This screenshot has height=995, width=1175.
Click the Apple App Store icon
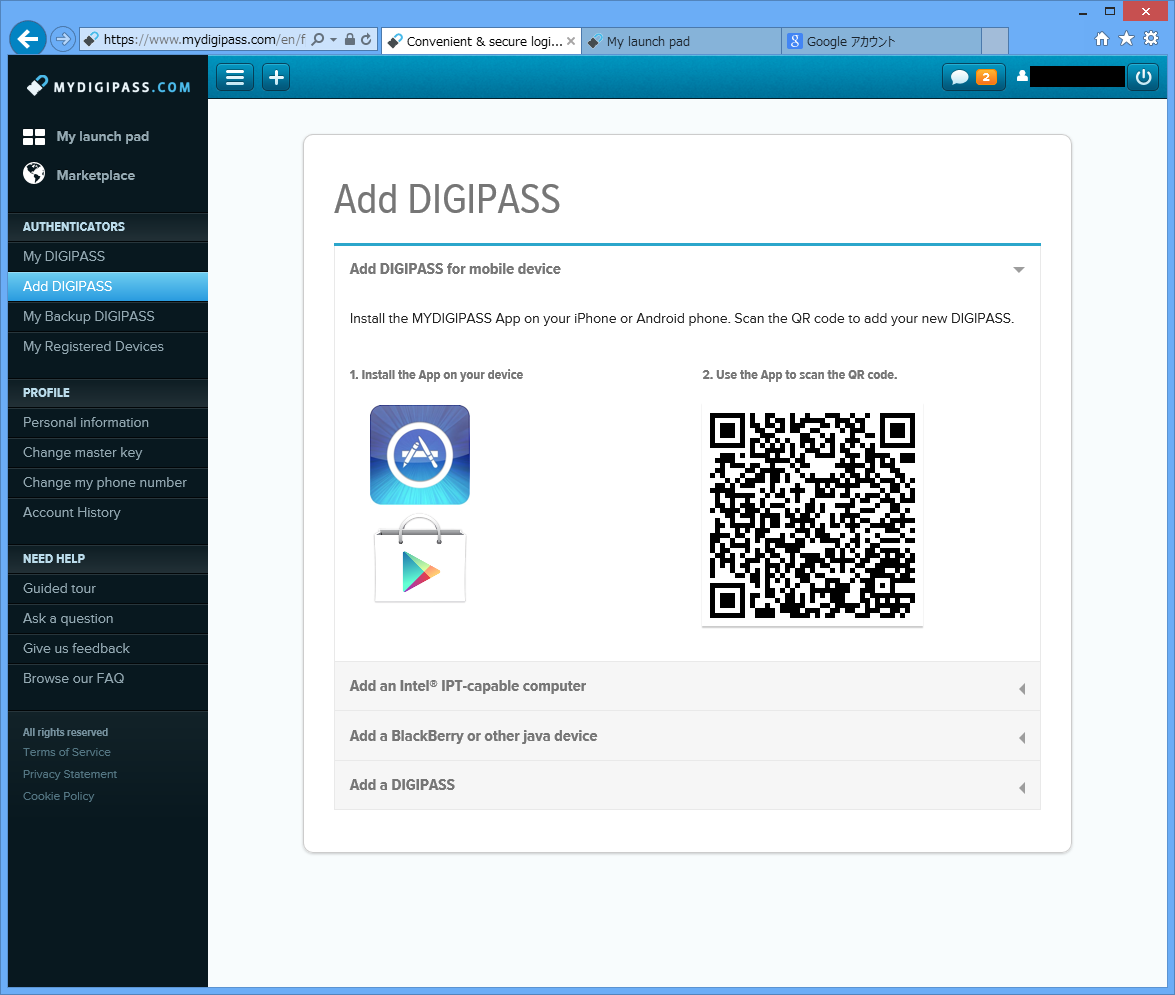419,455
